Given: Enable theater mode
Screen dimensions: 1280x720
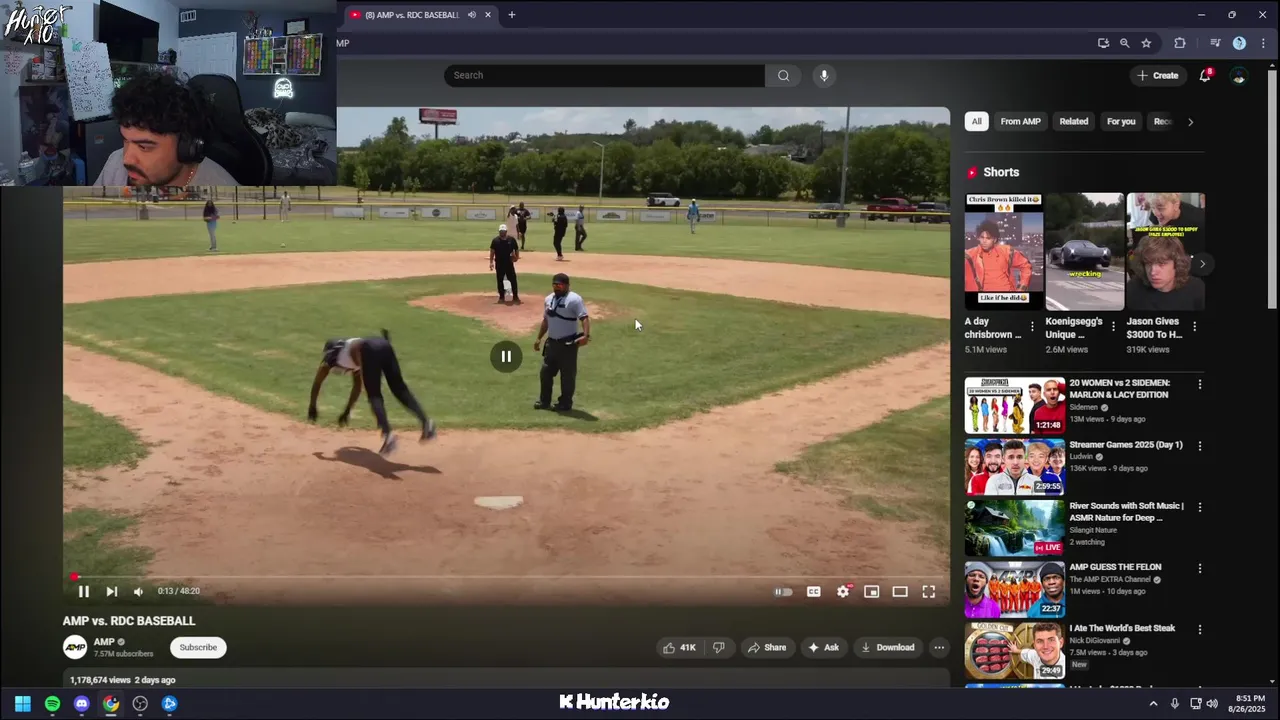Looking at the screenshot, I should tap(900, 592).
